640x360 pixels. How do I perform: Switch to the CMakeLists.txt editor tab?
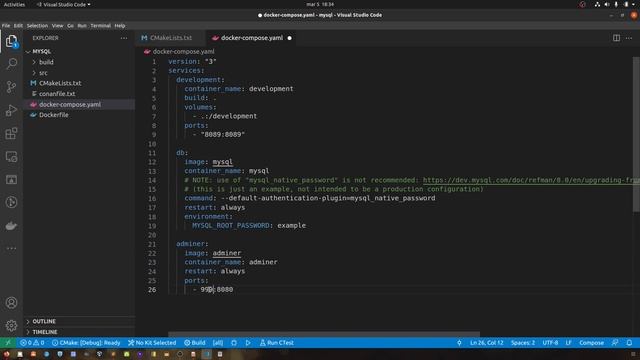coord(171,38)
